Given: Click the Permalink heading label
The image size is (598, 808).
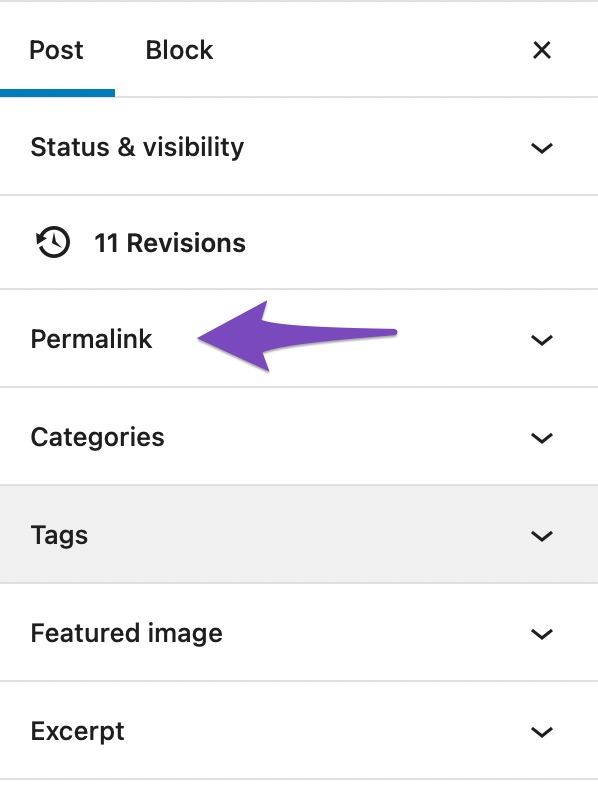Looking at the screenshot, I should (91, 339).
